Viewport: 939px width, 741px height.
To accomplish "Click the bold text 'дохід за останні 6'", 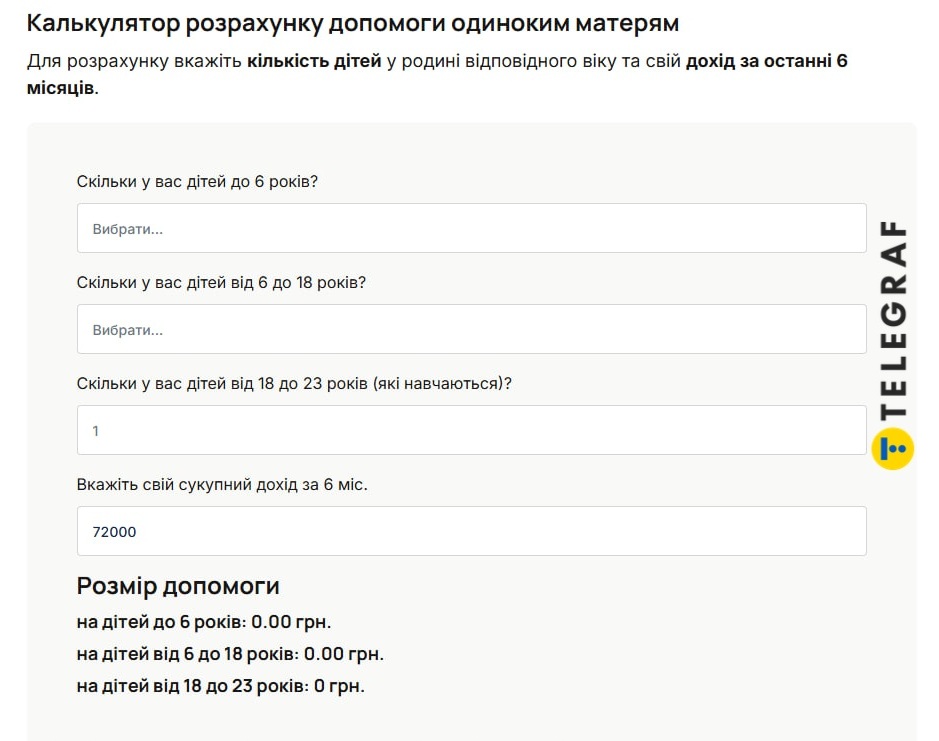I will coord(766,61).
